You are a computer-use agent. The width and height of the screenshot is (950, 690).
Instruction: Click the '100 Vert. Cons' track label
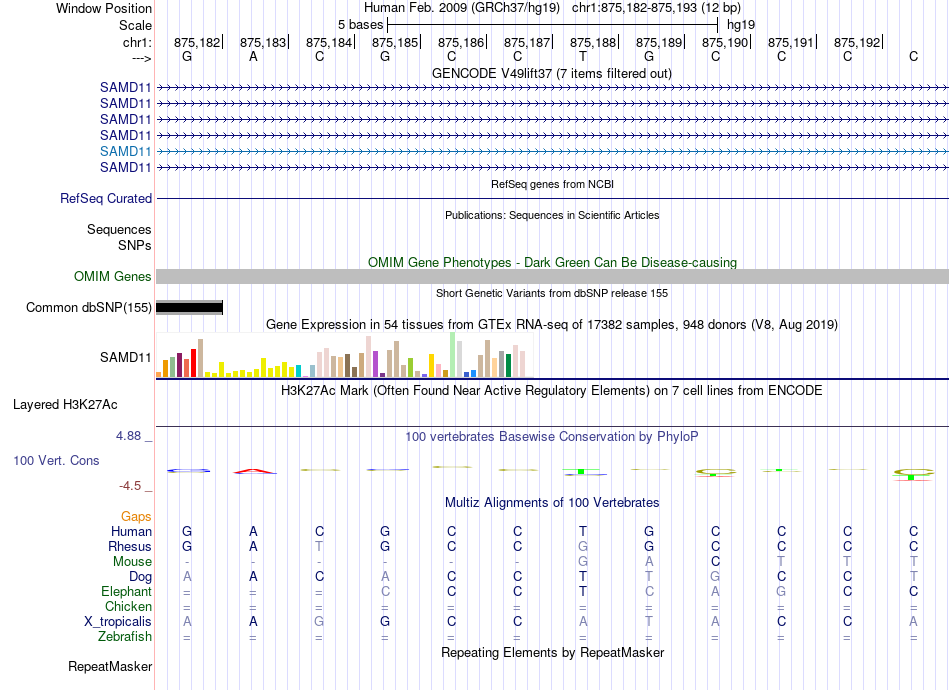click(x=56, y=460)
